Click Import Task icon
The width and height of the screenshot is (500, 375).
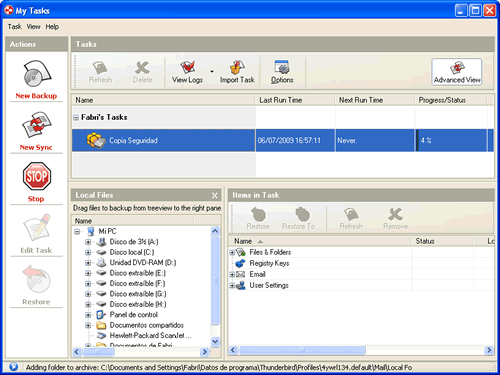point(237,72)
